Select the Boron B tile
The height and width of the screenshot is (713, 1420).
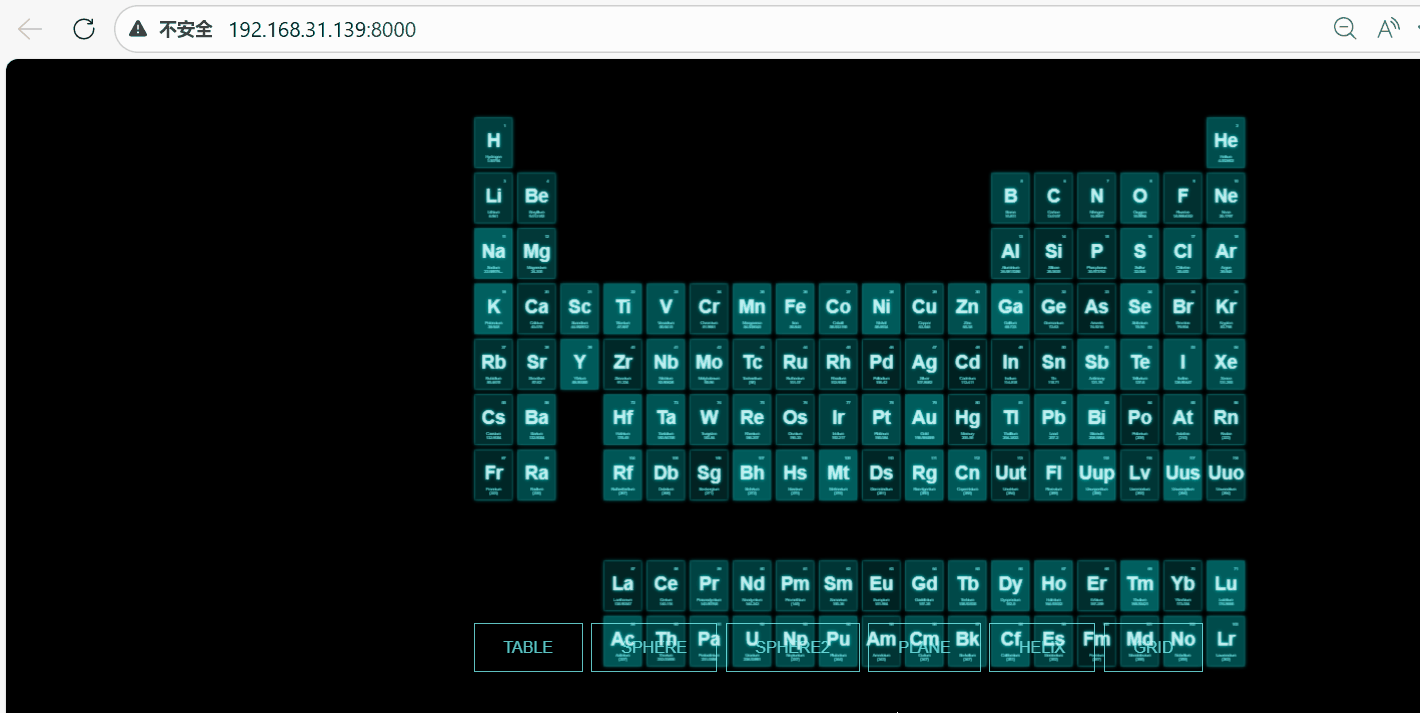(x=1011, y=198)
